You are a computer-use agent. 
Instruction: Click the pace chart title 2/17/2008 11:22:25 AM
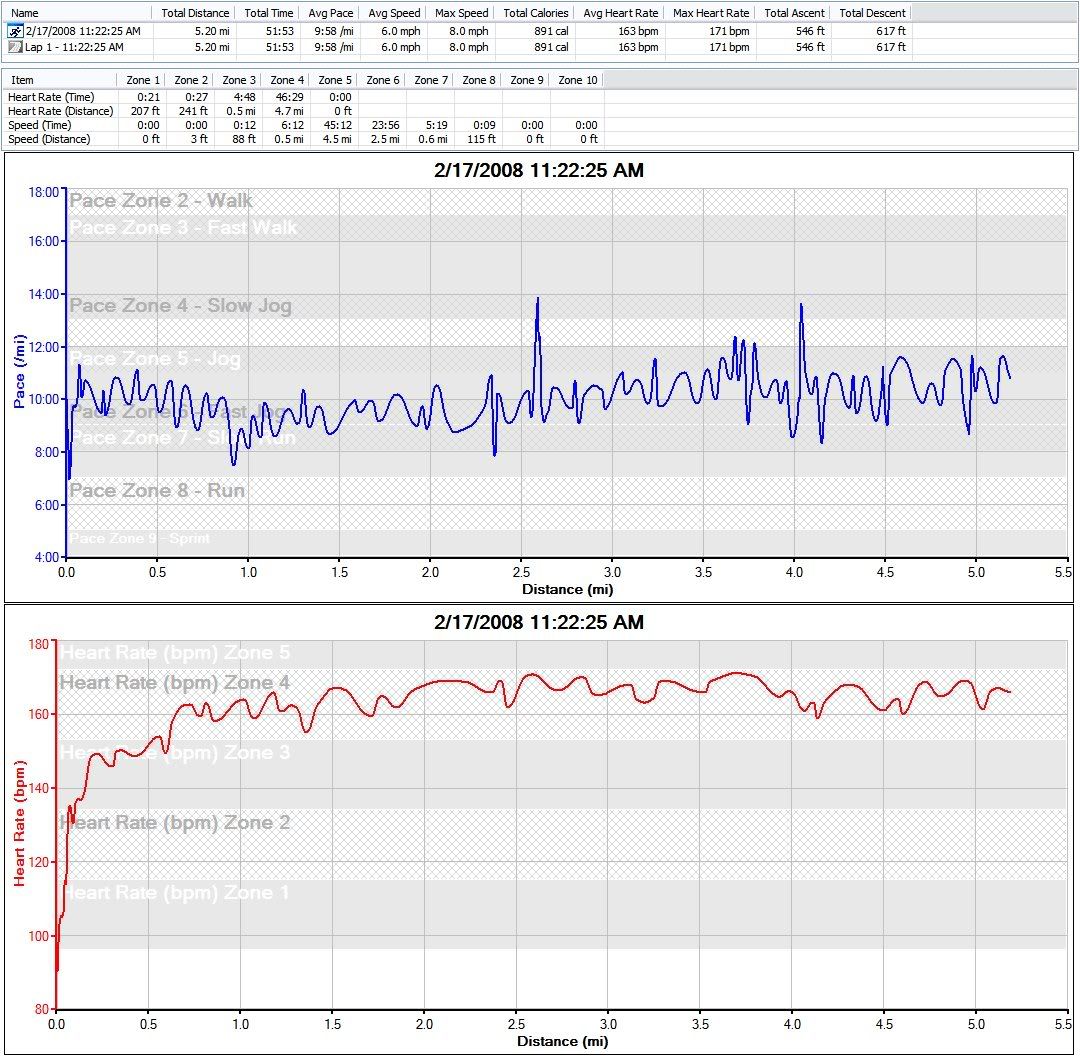click(539, 171)
